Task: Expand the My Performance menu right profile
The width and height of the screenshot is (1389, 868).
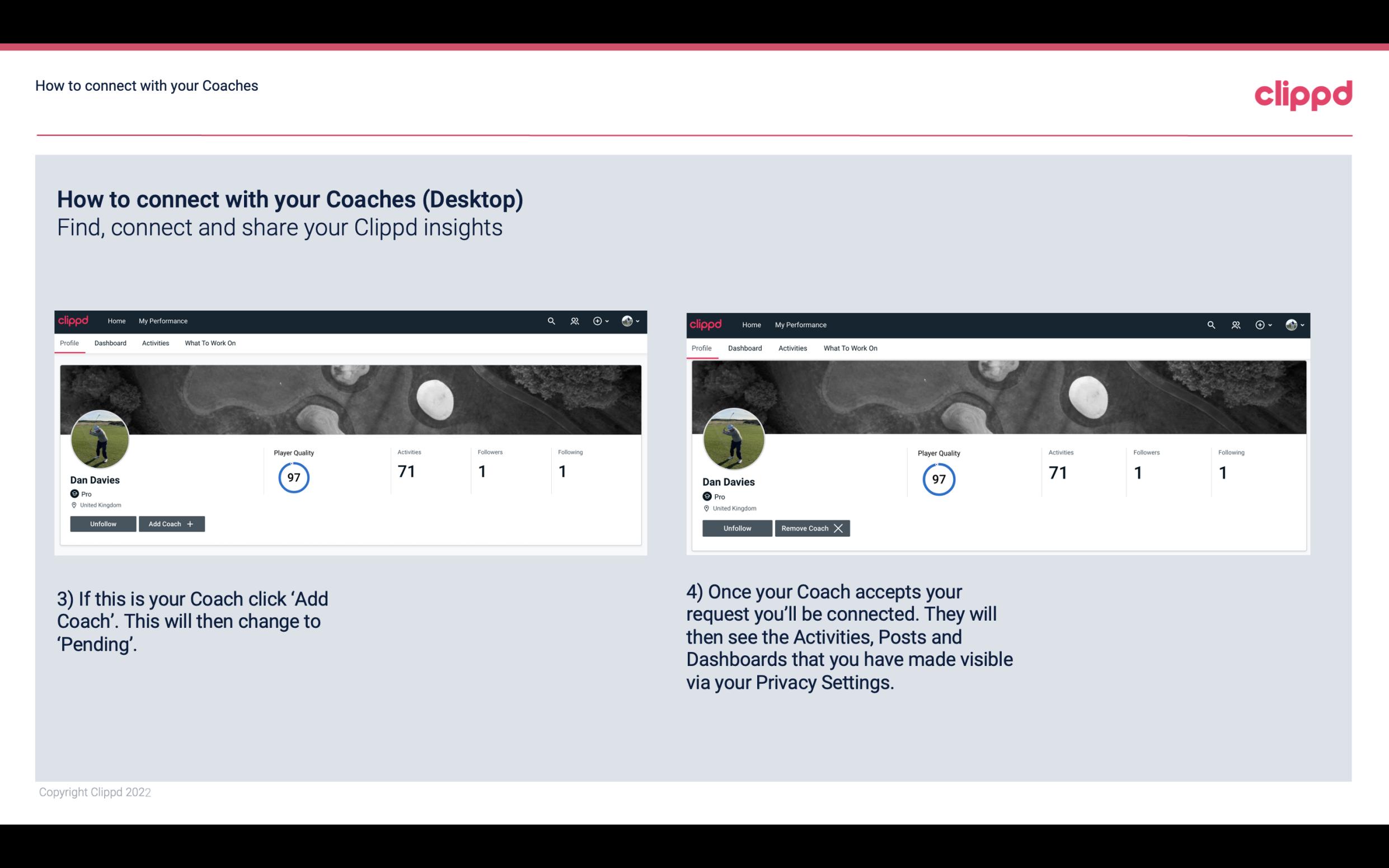Action: 800,324
